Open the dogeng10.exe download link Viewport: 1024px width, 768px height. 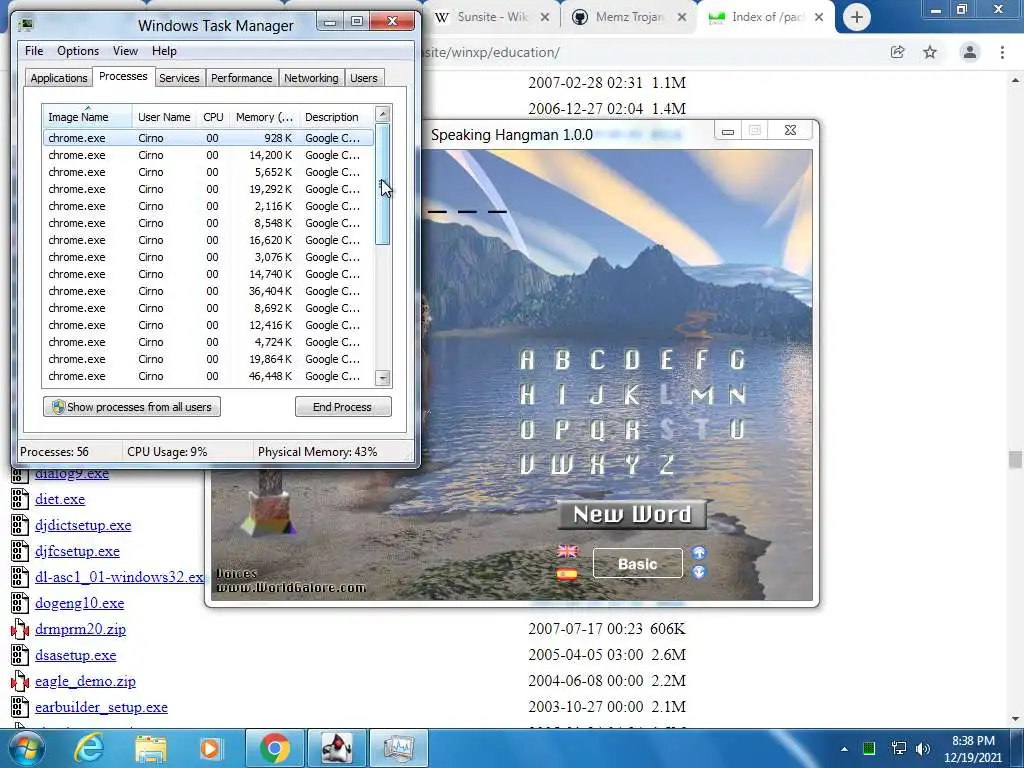tap(80, 603)
